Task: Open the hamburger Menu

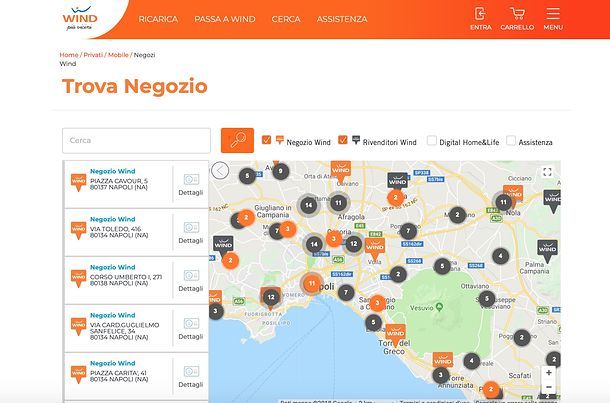Action: (x=553, y=18)
